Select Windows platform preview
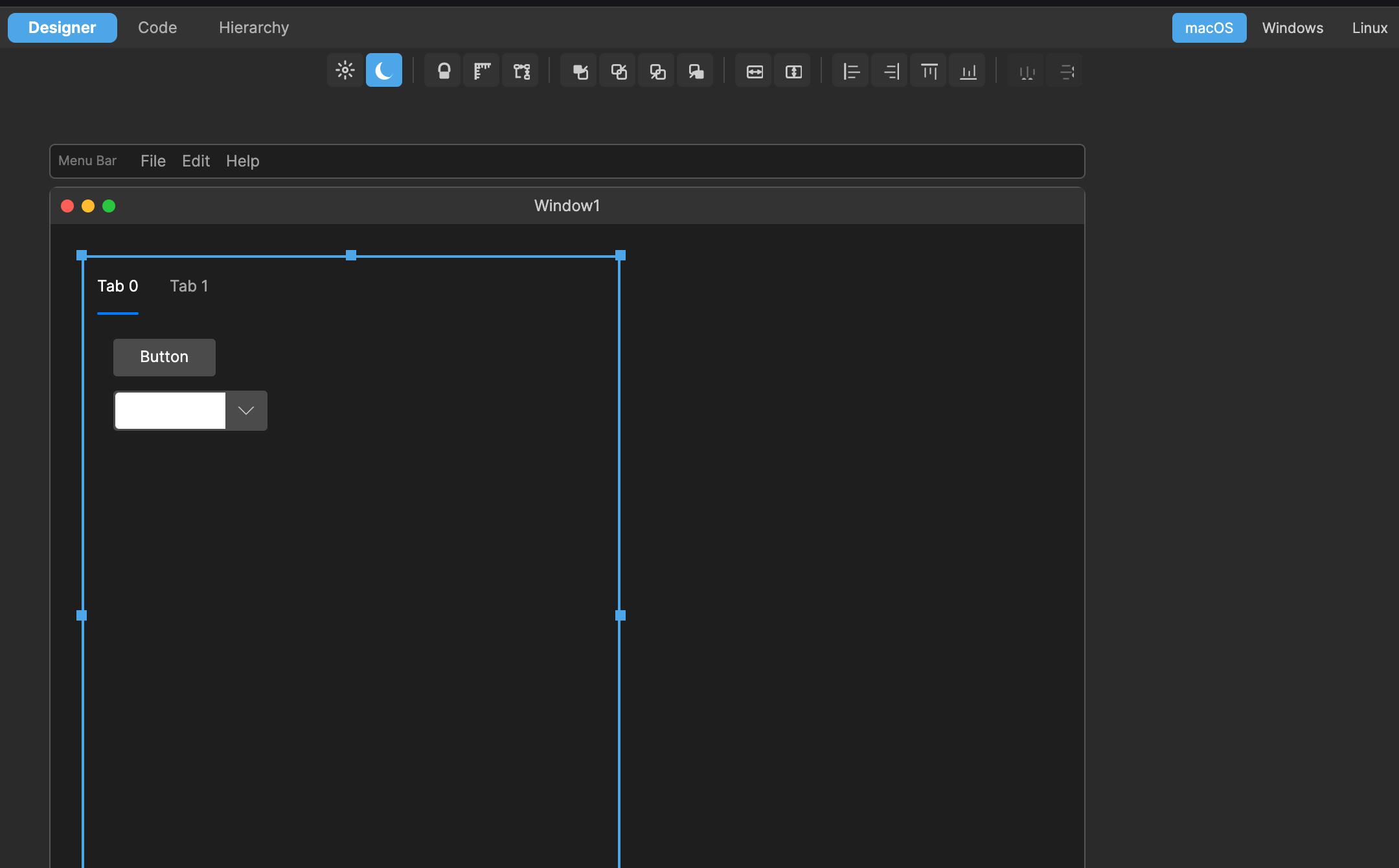1399x868 pixels. pyautogui.click(x=1292, y=28)
